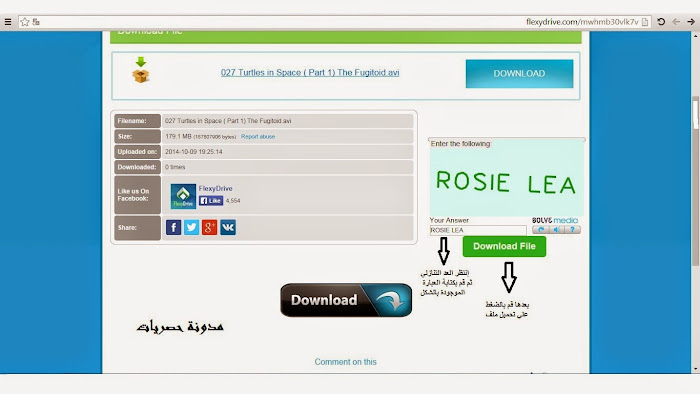Select the filename value text in table
This screenshot has height=394, width=700.
coord(228,121)
